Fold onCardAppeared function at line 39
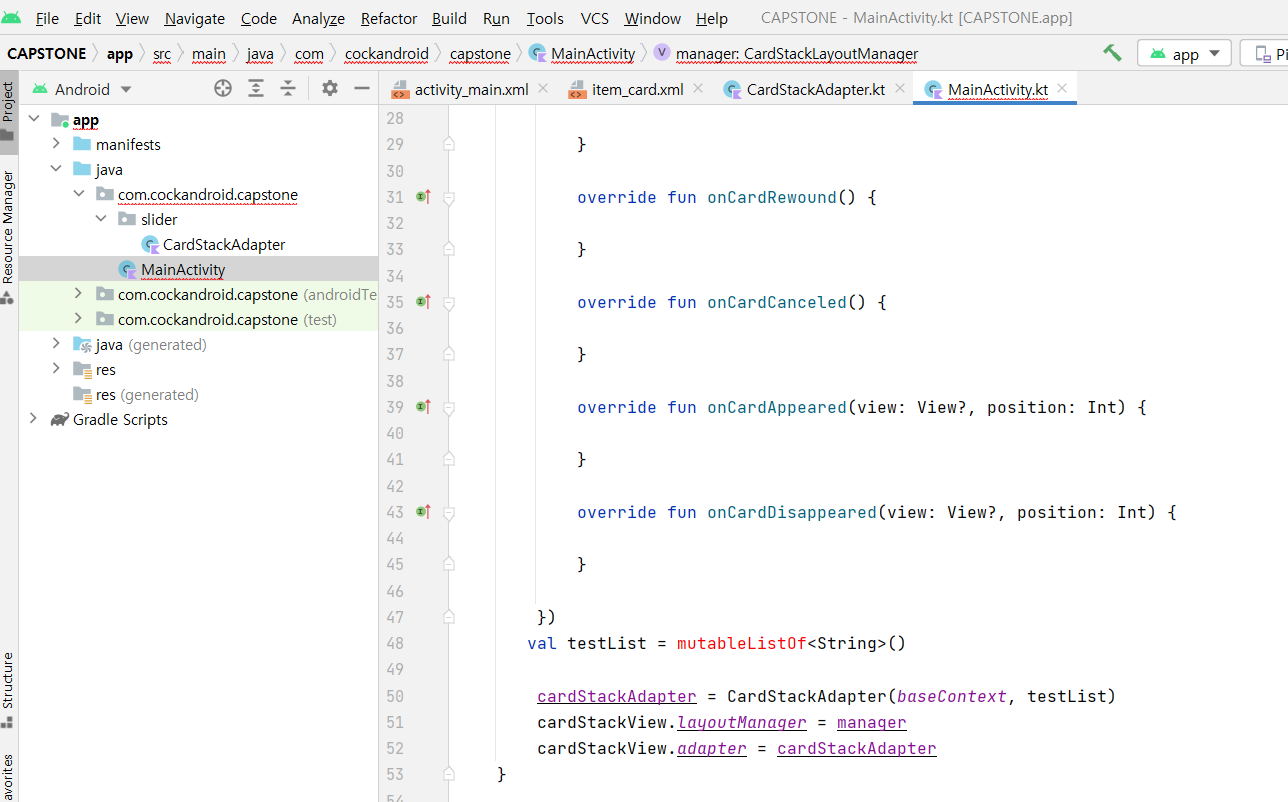Viewport: 1288px width, 802px height. pos(449,408)
